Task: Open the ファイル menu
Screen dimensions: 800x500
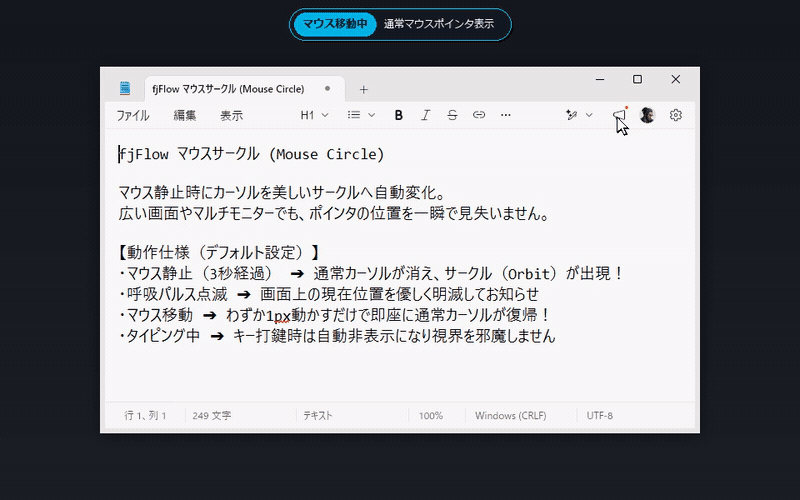Action: pyautogui.click(x=133, y=116)
